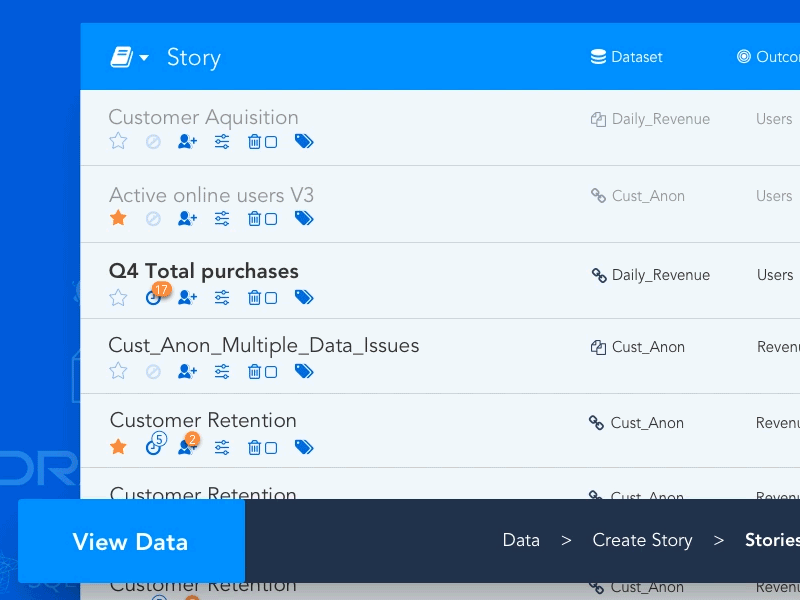800x600 pixels.
Task: Open Q4 Total purchases title
Action: point(204,271)
